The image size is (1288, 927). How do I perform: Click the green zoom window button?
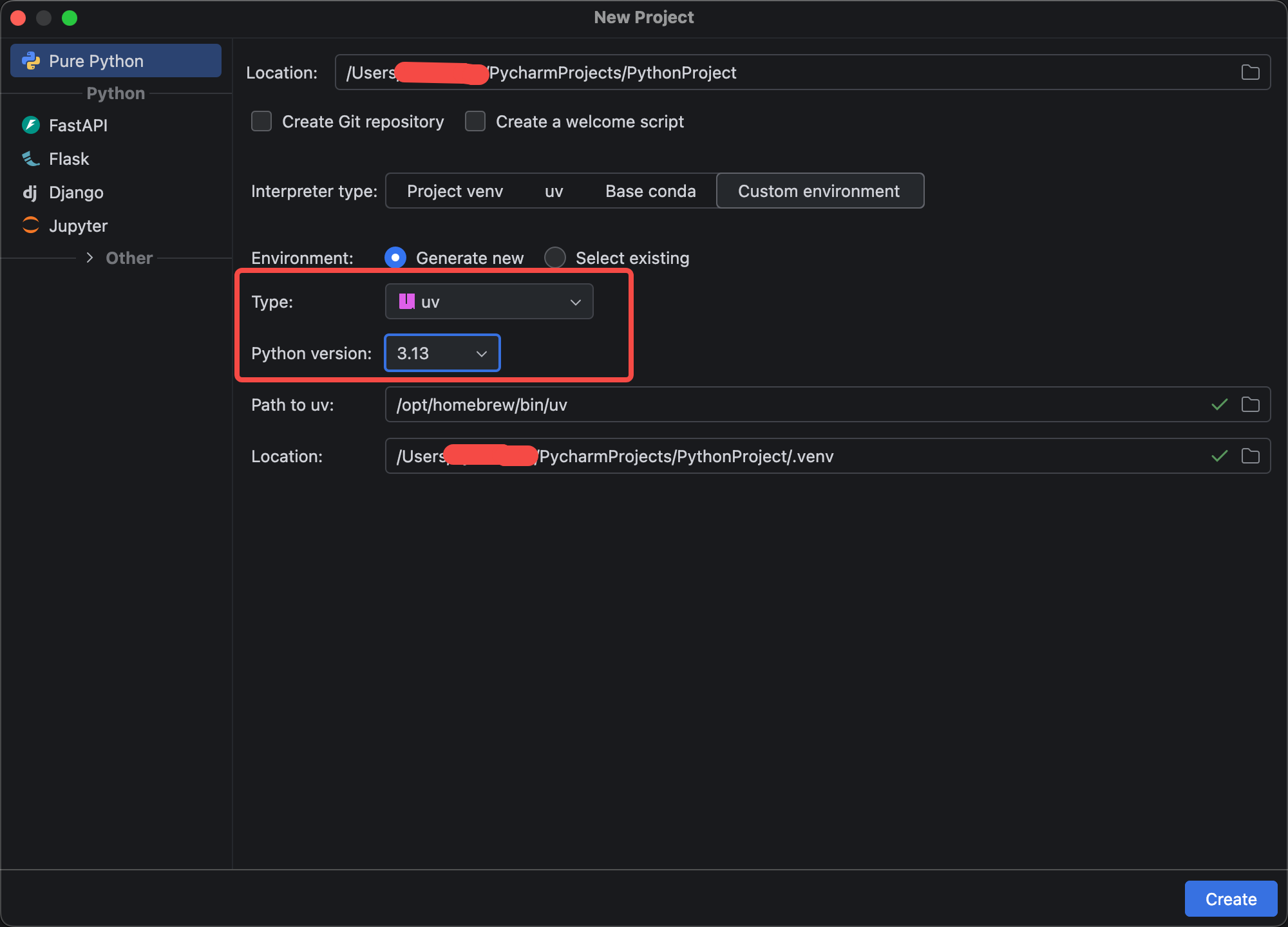click(x=70, y=18)
